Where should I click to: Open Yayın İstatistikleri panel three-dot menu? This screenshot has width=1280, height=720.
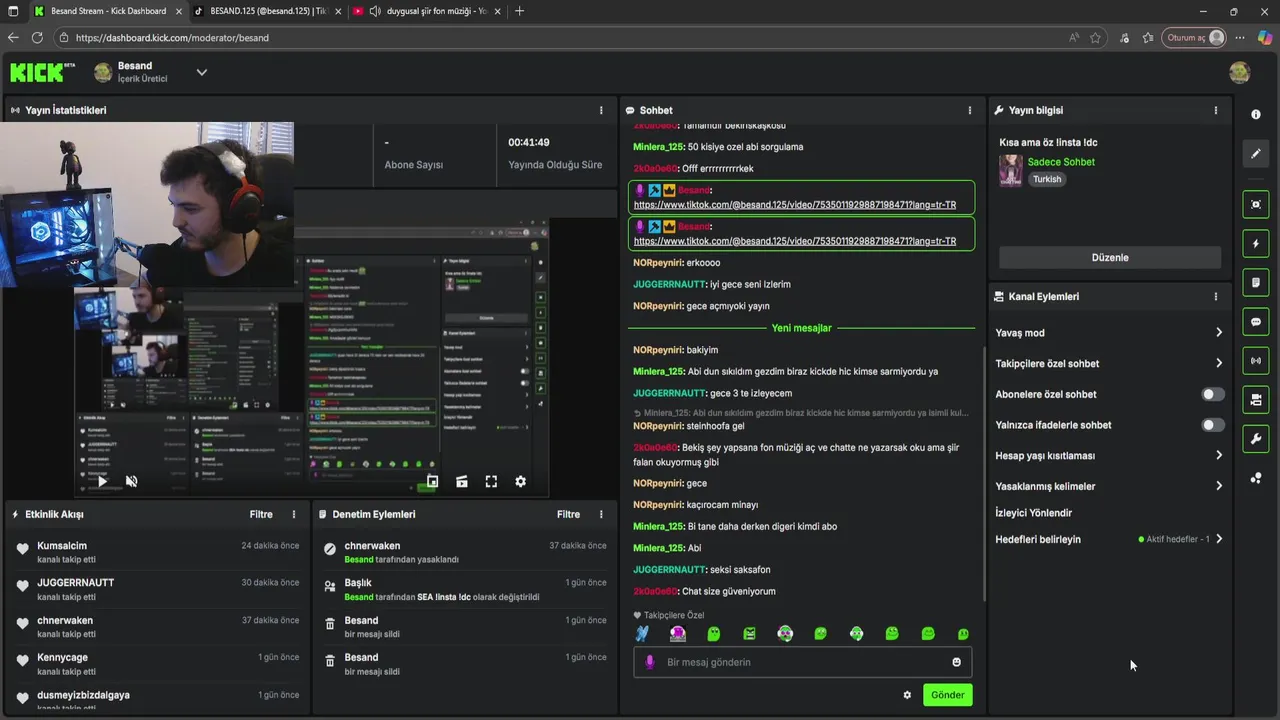(x=601, y=110)
